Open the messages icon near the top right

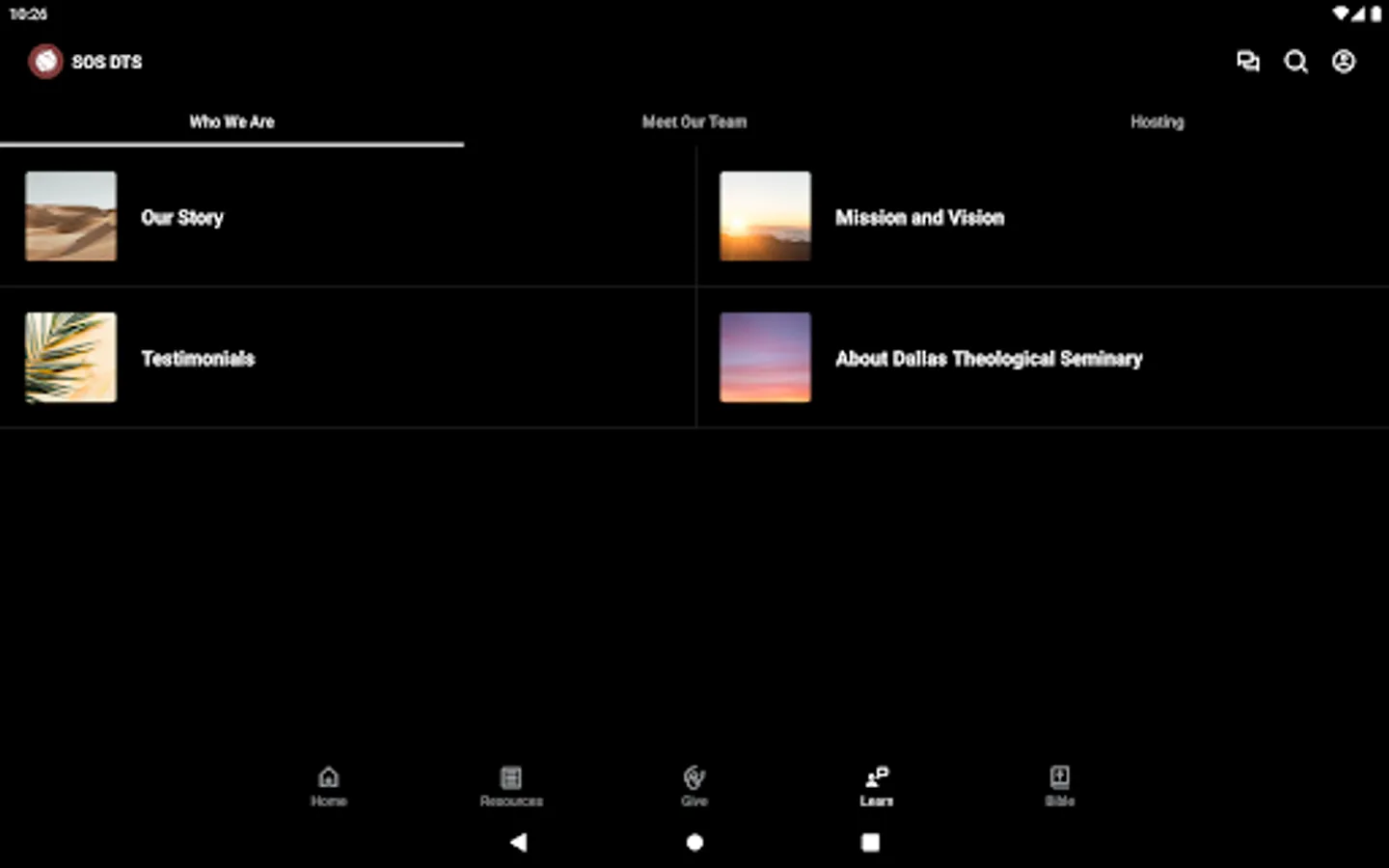point(1248,62)
